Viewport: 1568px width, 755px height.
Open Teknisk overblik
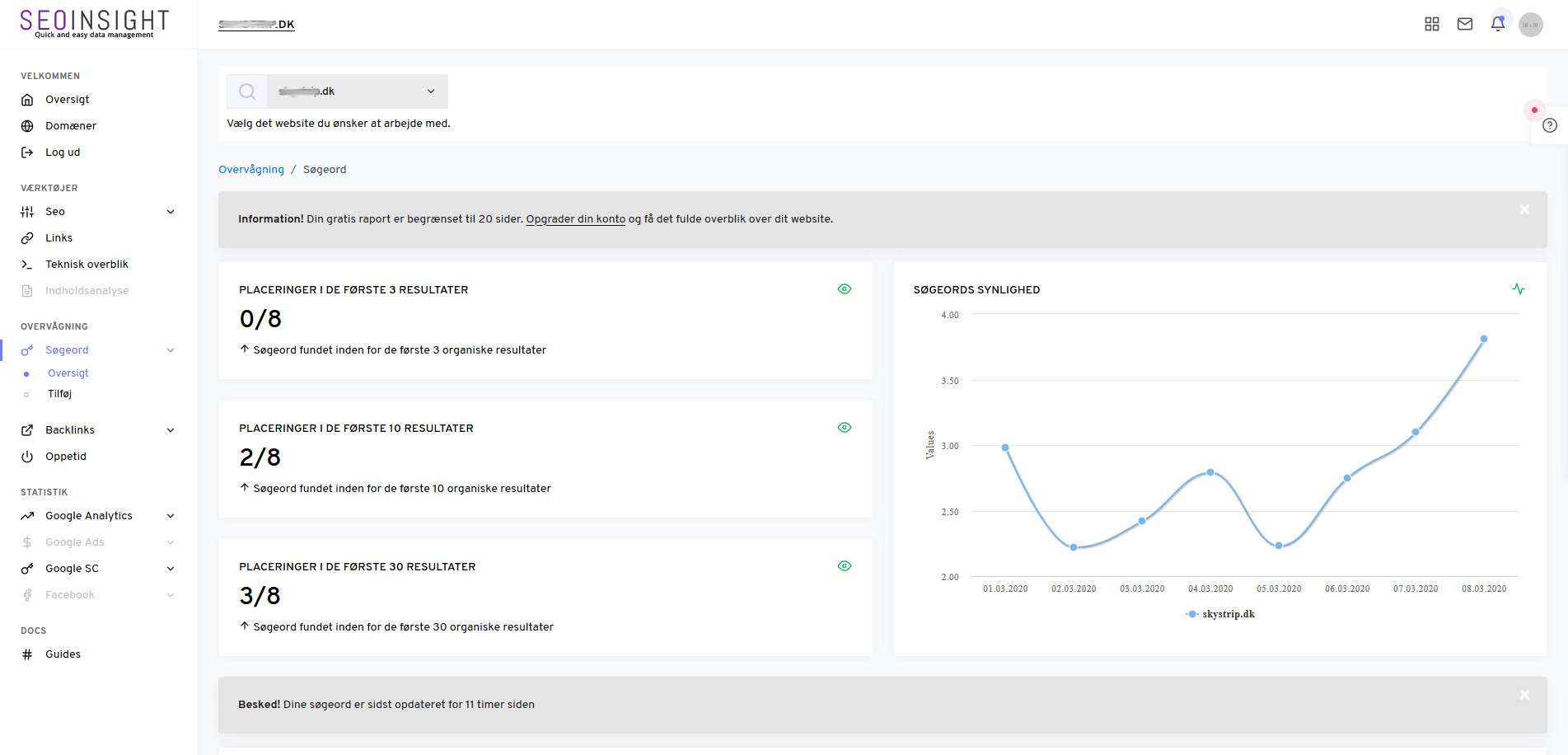87,264
